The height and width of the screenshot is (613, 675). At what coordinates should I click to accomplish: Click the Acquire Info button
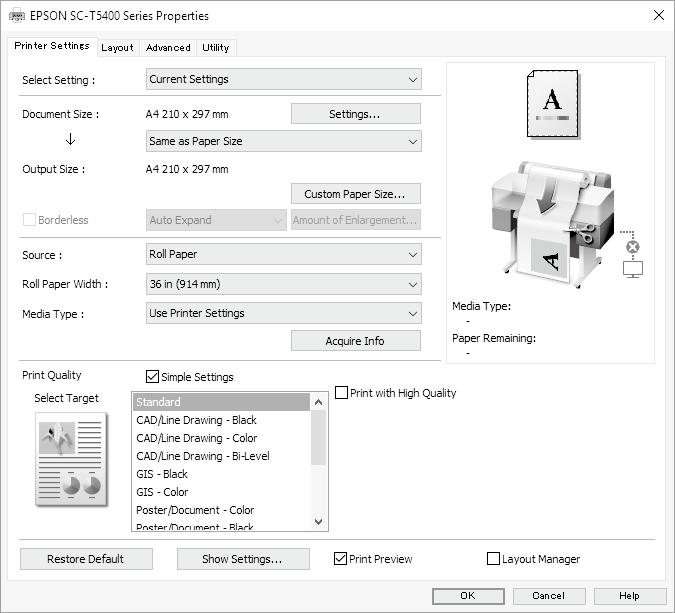[356, 341]
